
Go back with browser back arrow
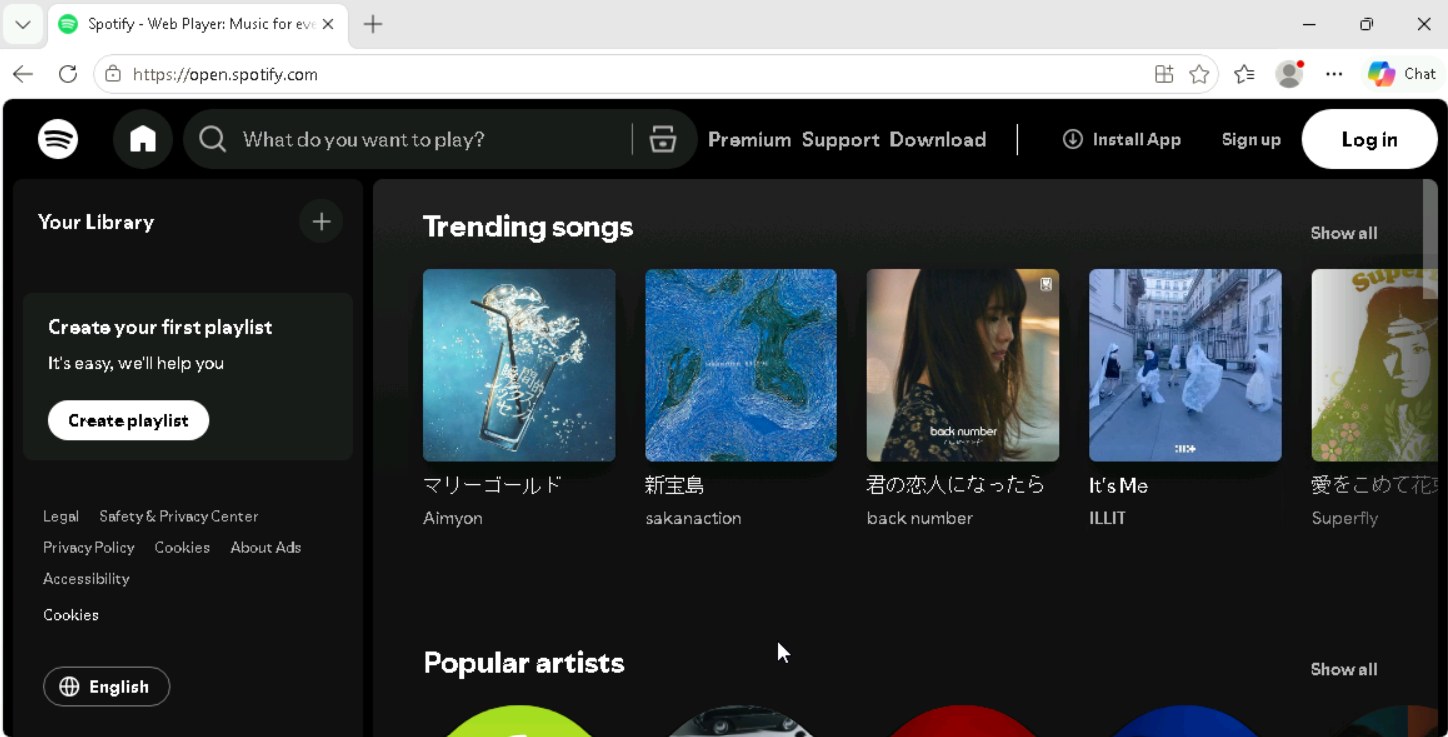point(22,74)
